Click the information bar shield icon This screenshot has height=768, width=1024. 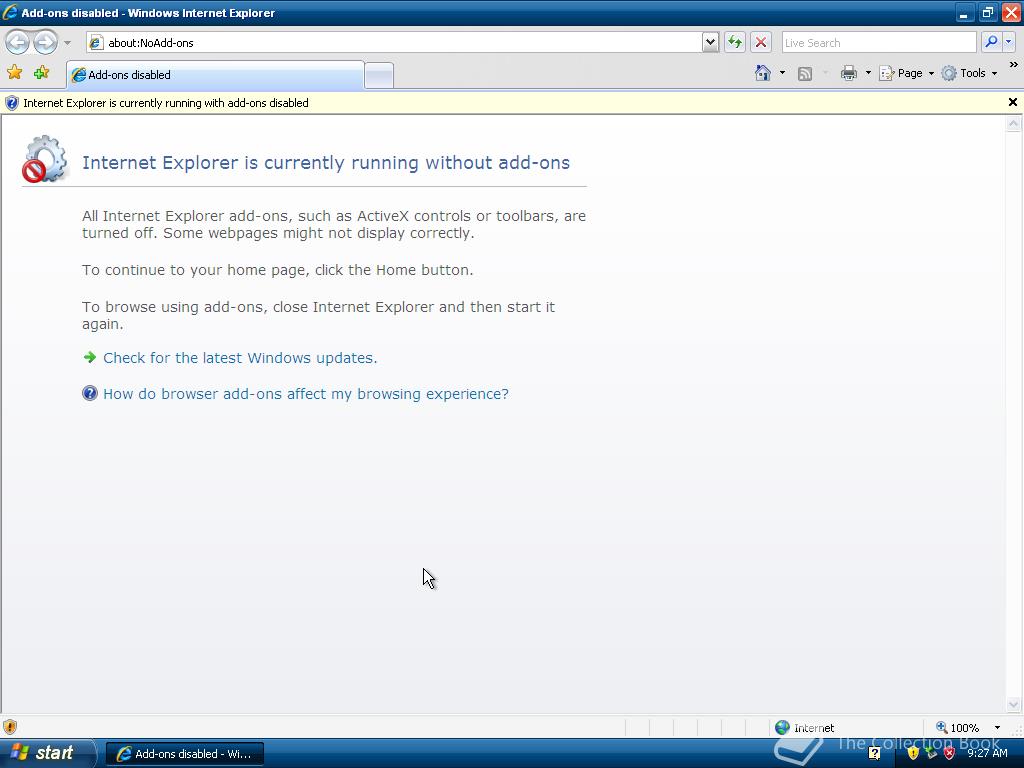click(x=12, y=103)
